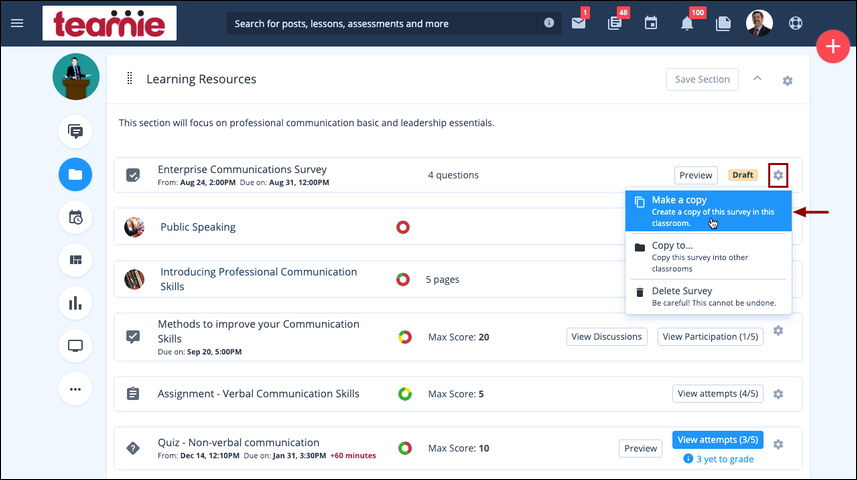The width and height of the screenshot is (857, 480).
Task: Click the red plus create button
Action: coord(832,46)
